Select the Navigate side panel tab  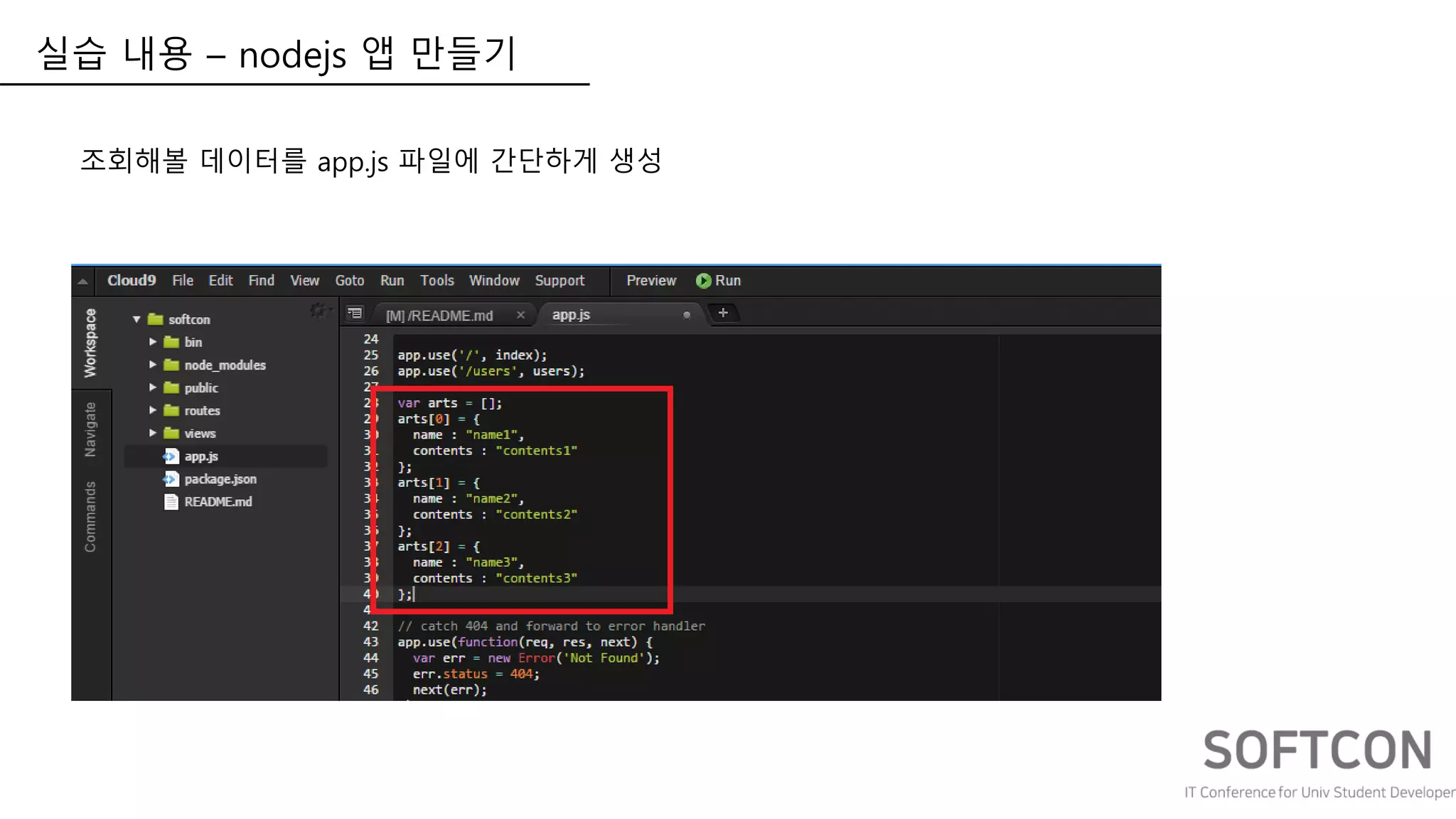pos(90,429)
